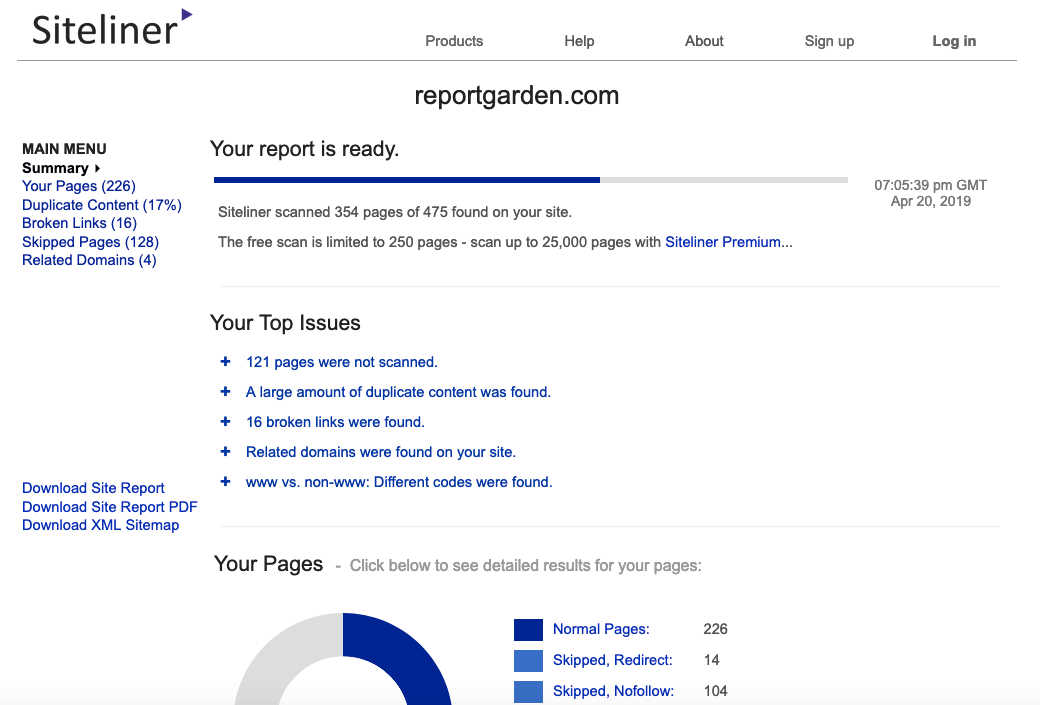Expand the related domains issue plus icon
This screenshot has height=705, width=1040.
pos(226,451)
